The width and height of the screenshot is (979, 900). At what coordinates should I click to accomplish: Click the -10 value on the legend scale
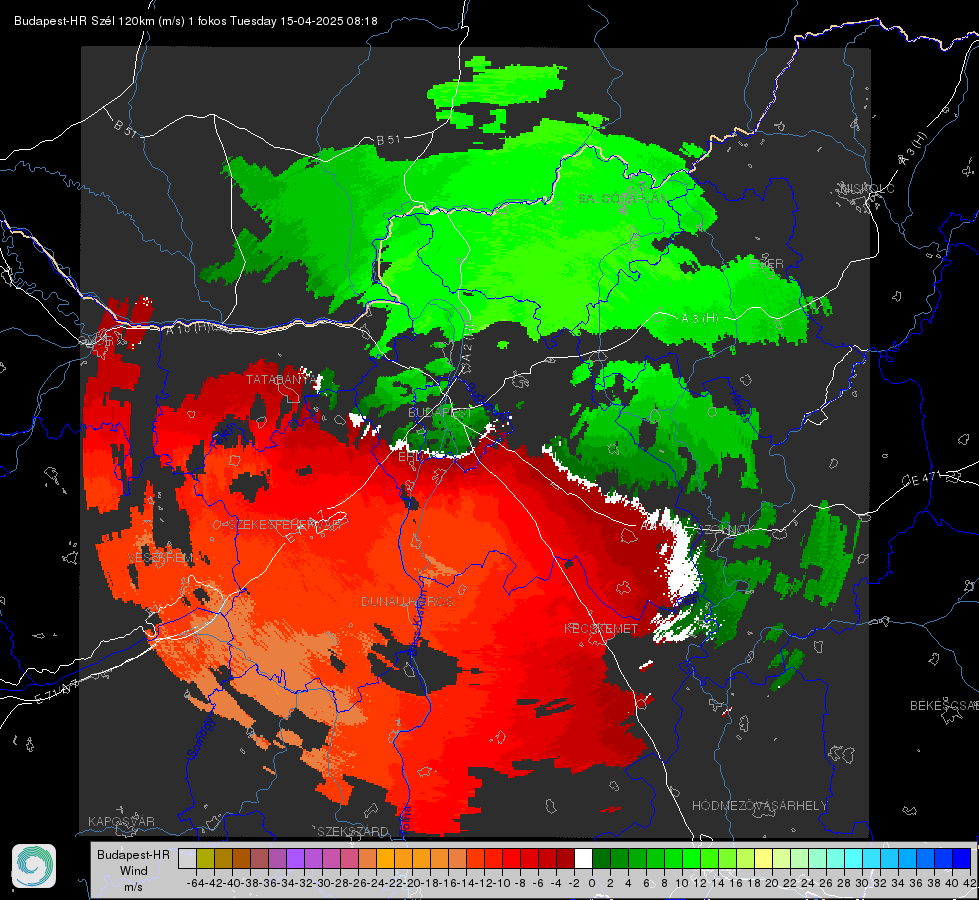503,883
